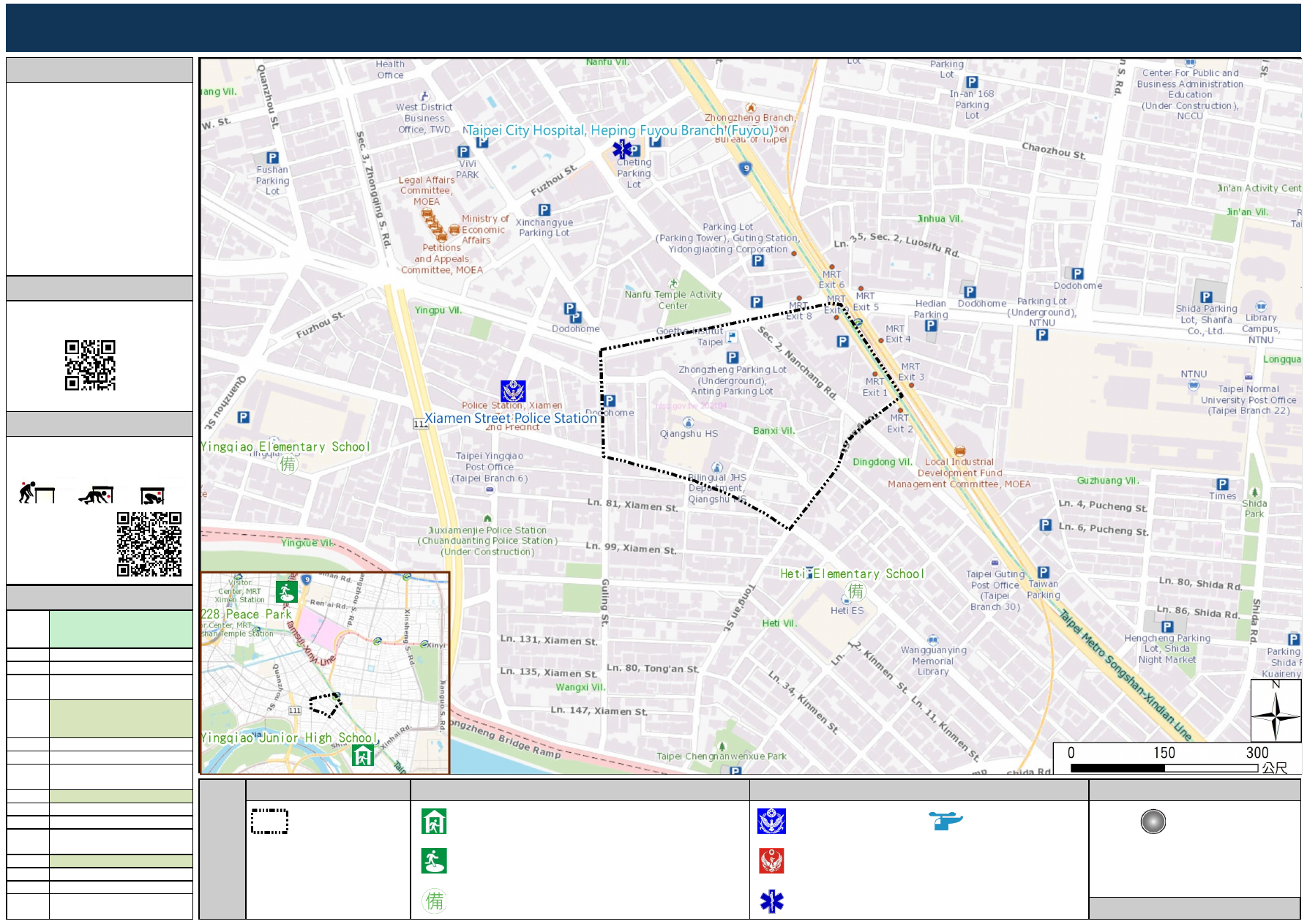Viewport: 1307px width, 924px height.
Task: Click the route 9 highway shield
Action: click(746, 168)
